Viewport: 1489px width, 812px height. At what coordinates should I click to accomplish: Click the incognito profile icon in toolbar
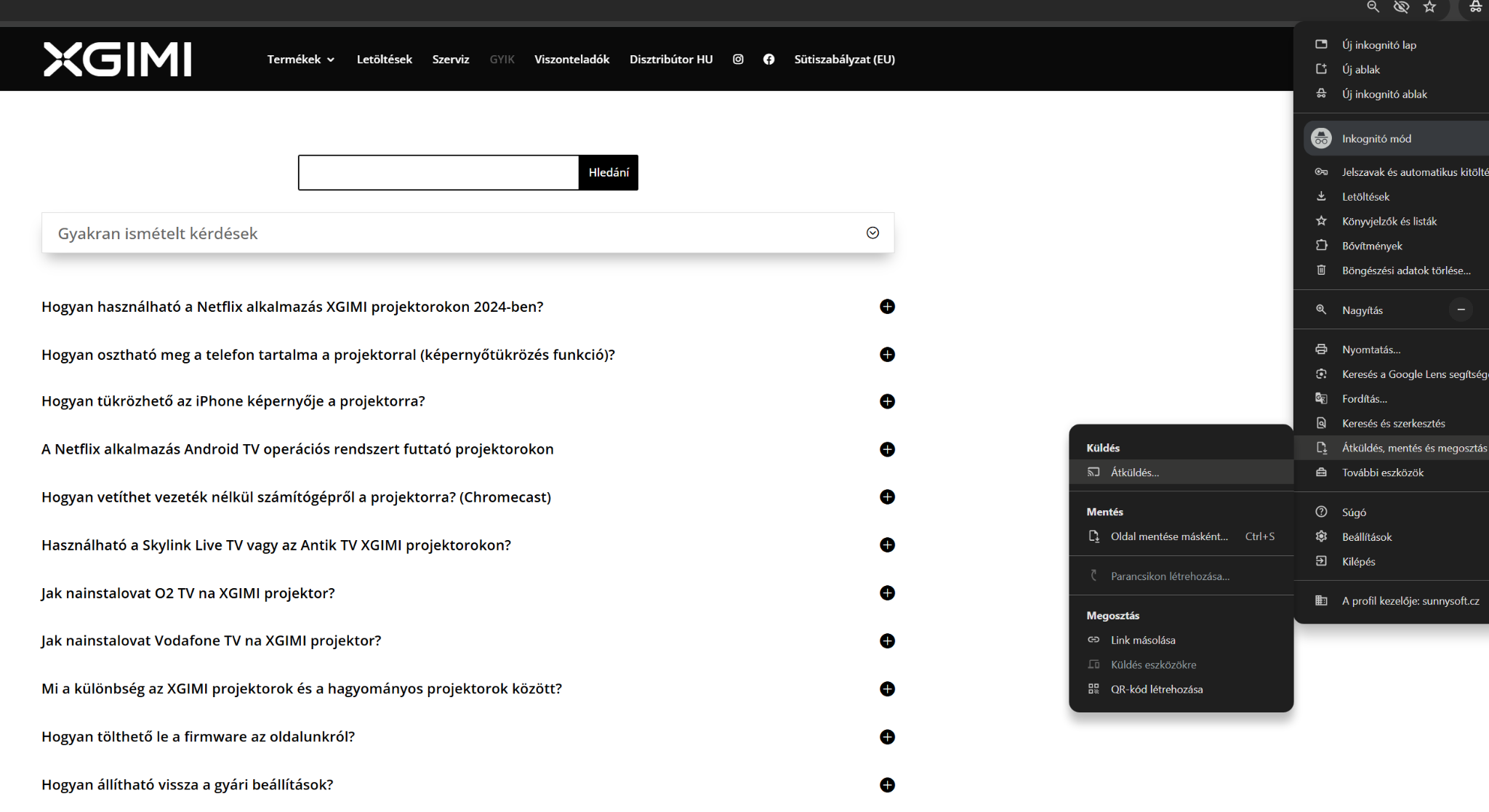point(1475,7)
